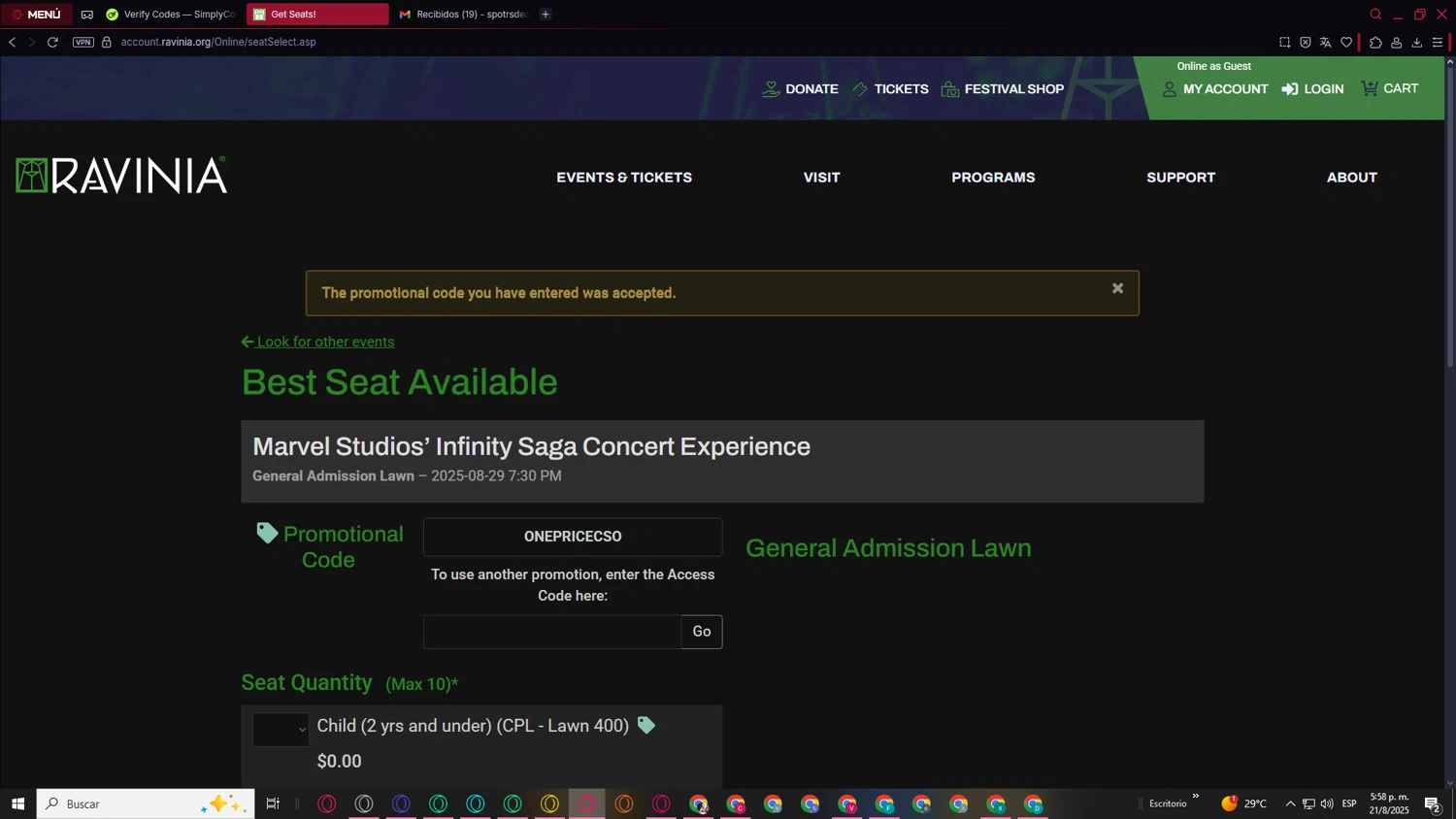Screen dimensions: 1456x819
Task: Reload the page with refresh icon
Action: [52, 42]
